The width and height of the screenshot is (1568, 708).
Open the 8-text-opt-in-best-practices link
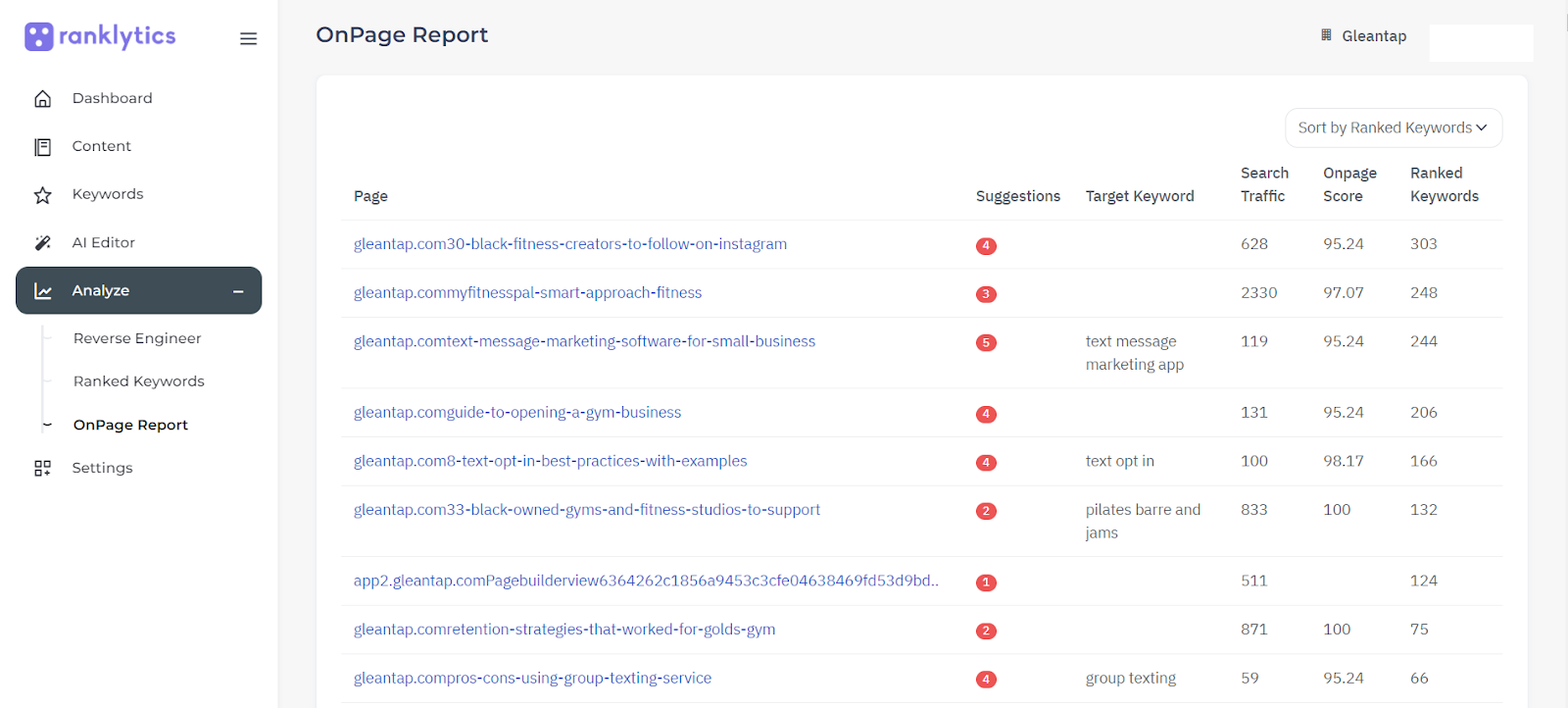[x=550, y=461]
